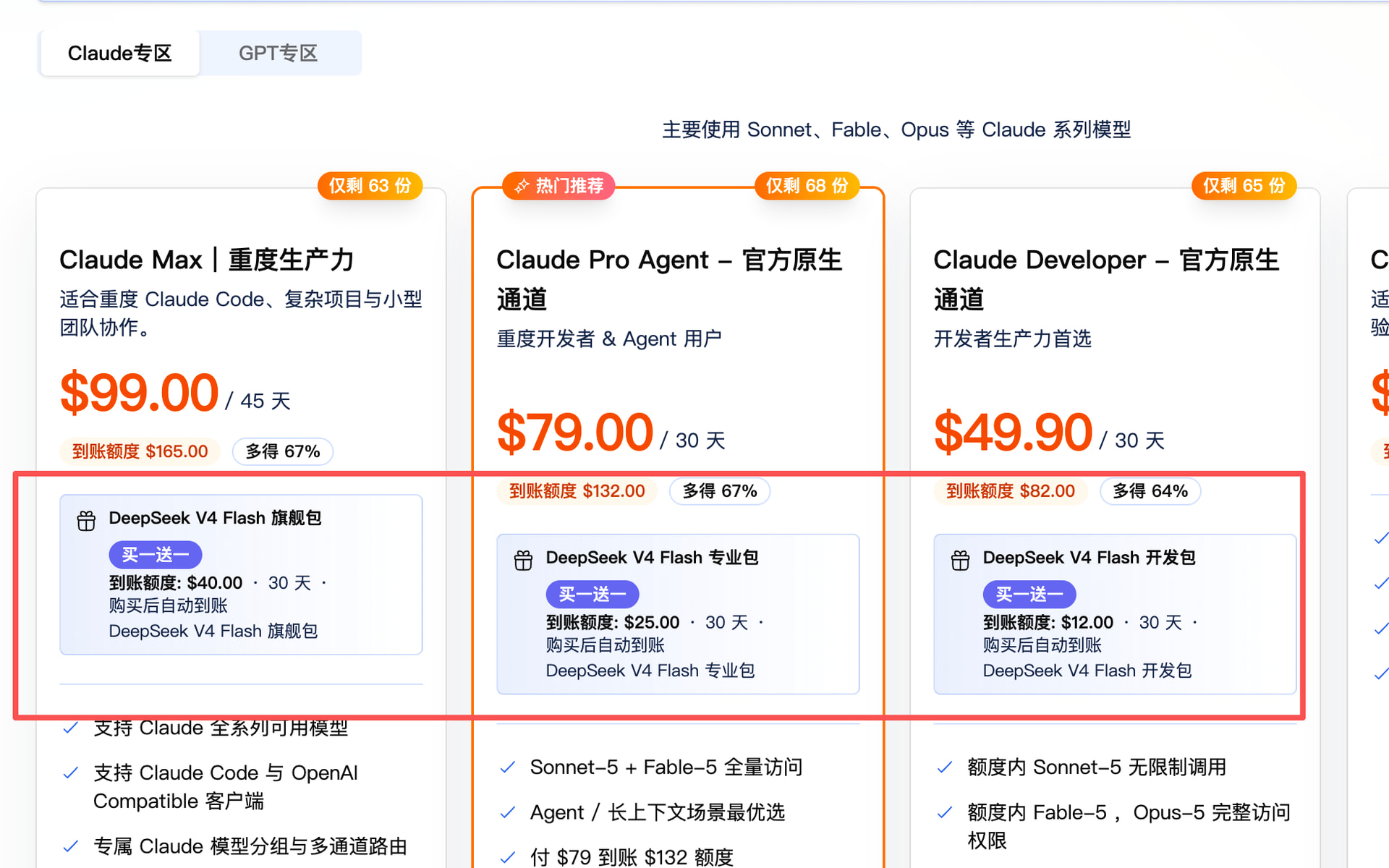Click the 支持 Claude Code 与 OpenAI Compatible 客户端 text
This screenshot has width=1389, height=868.
click(226, 787)
